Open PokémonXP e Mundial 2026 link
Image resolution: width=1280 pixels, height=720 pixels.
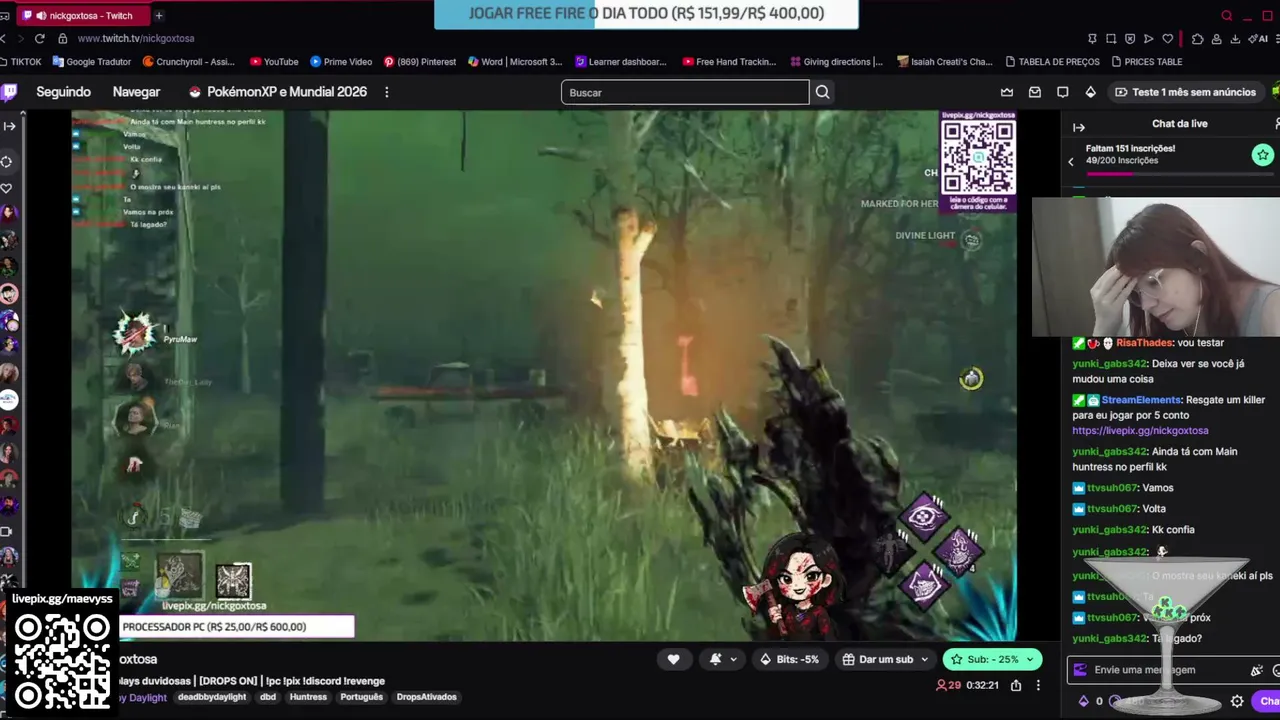click(x=278, y=92)
